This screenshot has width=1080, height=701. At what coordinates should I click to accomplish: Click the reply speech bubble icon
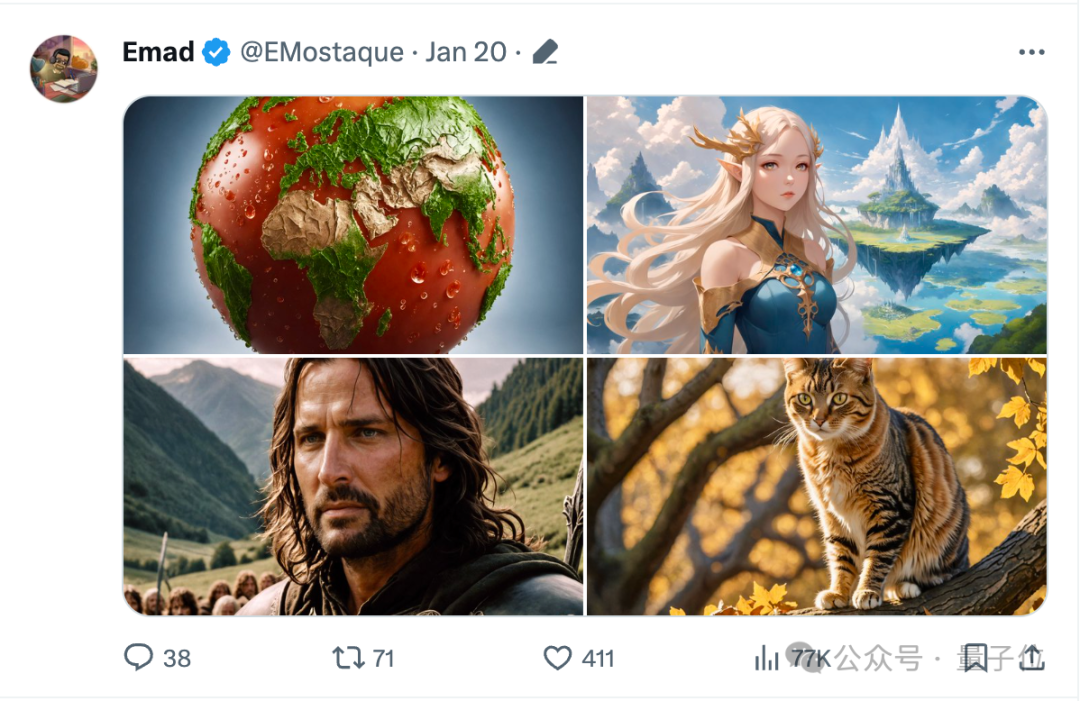pos(138,657)
